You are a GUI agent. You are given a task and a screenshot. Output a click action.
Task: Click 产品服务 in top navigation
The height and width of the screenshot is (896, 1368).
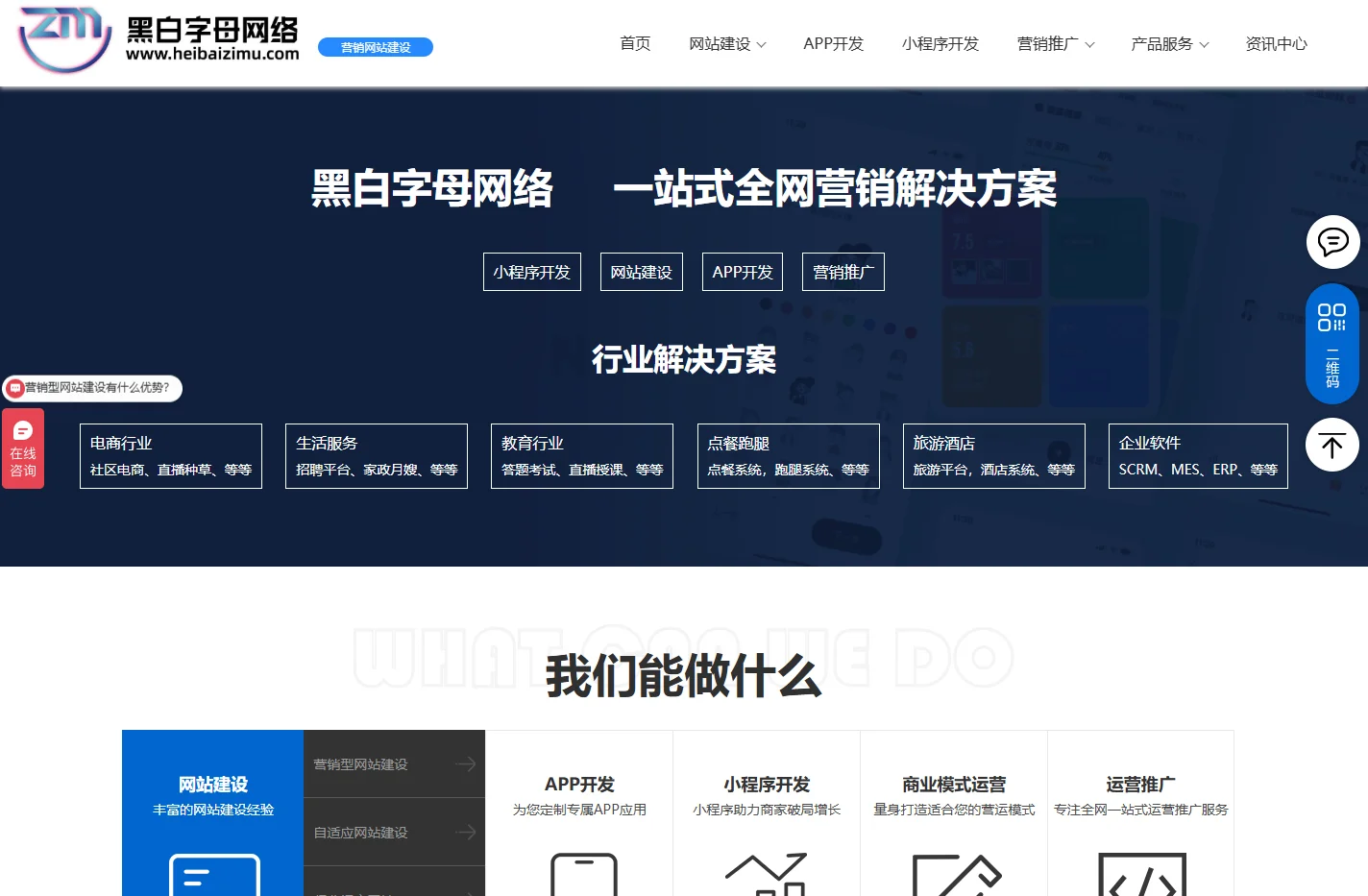[x=1161, y=43]
